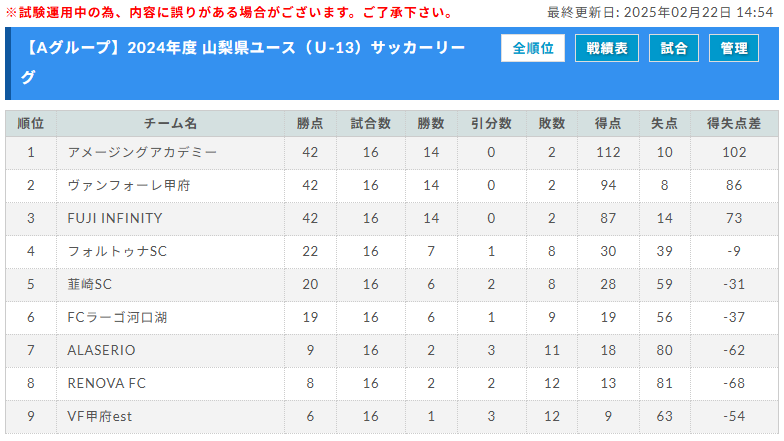Select team RENOVA FC
The height and width of the screenshot is (441, 784).
click(106, 383)
